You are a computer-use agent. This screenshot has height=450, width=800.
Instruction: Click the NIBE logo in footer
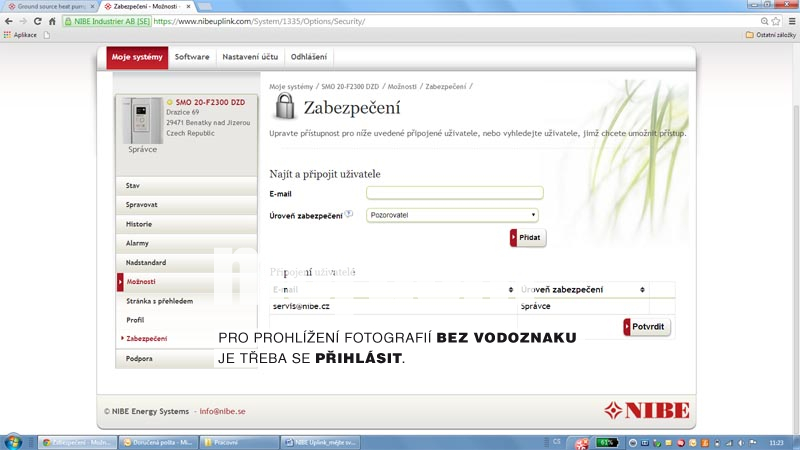pyautogui.click(x=647, y=410)
